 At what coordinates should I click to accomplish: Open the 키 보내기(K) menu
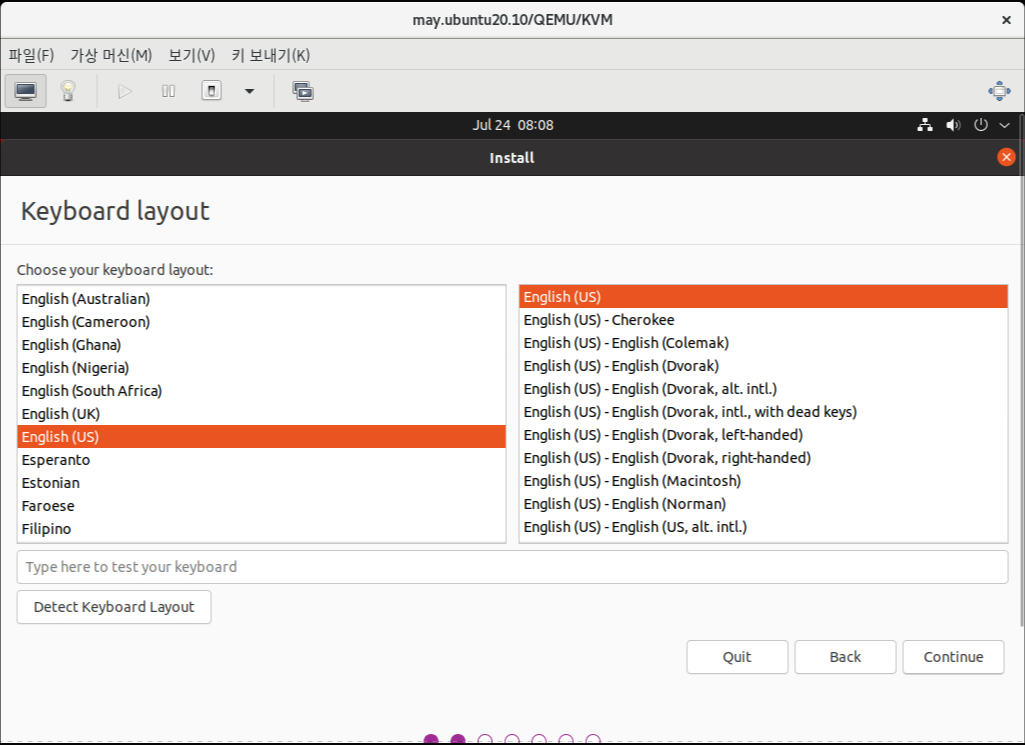pyautogui.click(x=271, y=55)
